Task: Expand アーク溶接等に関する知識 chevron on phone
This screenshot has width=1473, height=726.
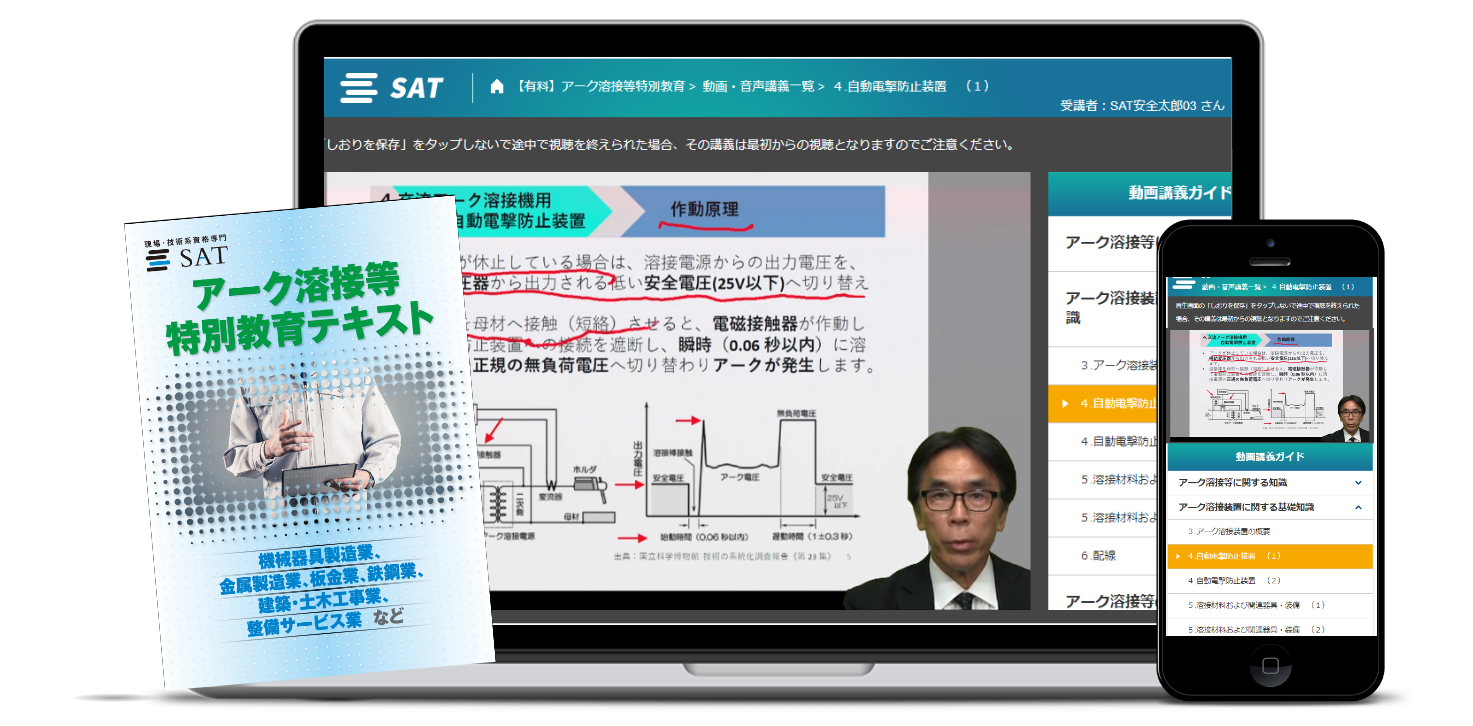Action: pos(1358,483)
